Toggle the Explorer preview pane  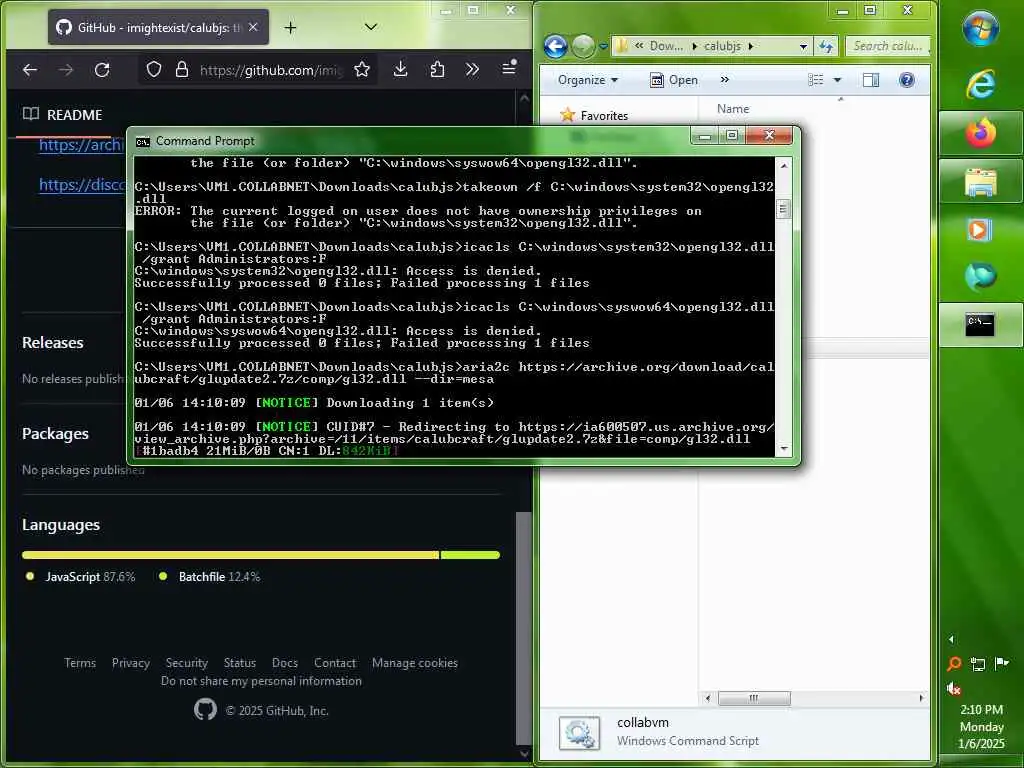coord(871,80)
